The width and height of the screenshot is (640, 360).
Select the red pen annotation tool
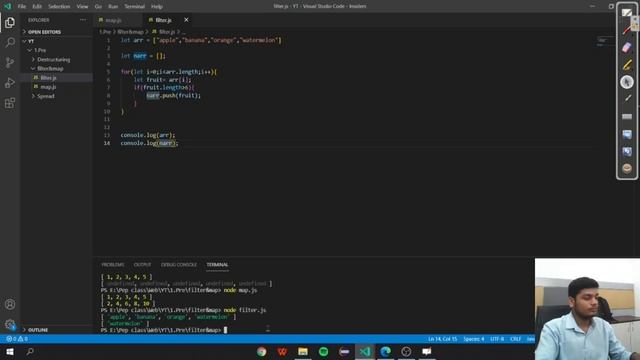(627, 31)
